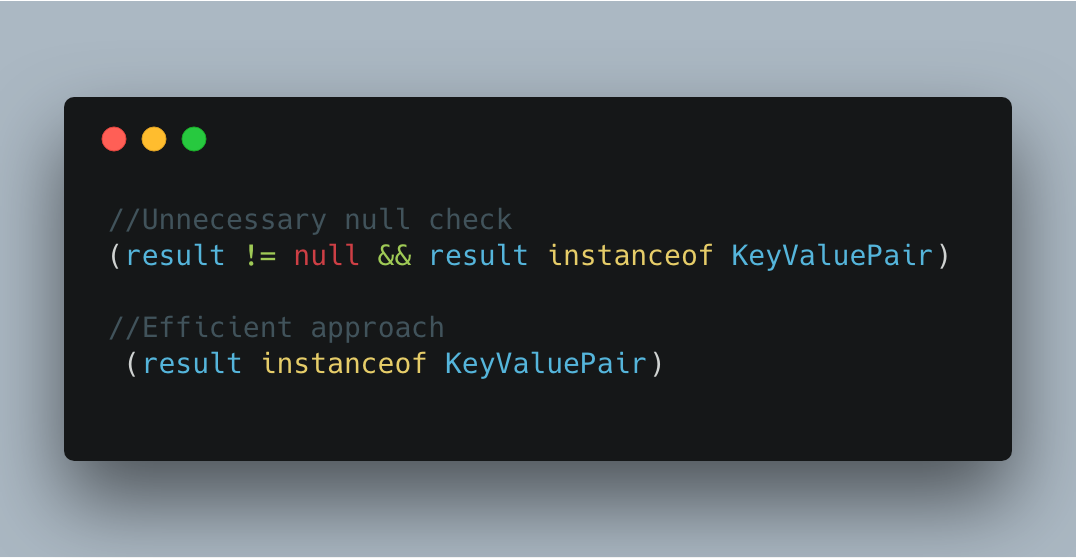Click 'instanceof' in the efficient approach line
Screen dimensions: 1076x558
344,363
